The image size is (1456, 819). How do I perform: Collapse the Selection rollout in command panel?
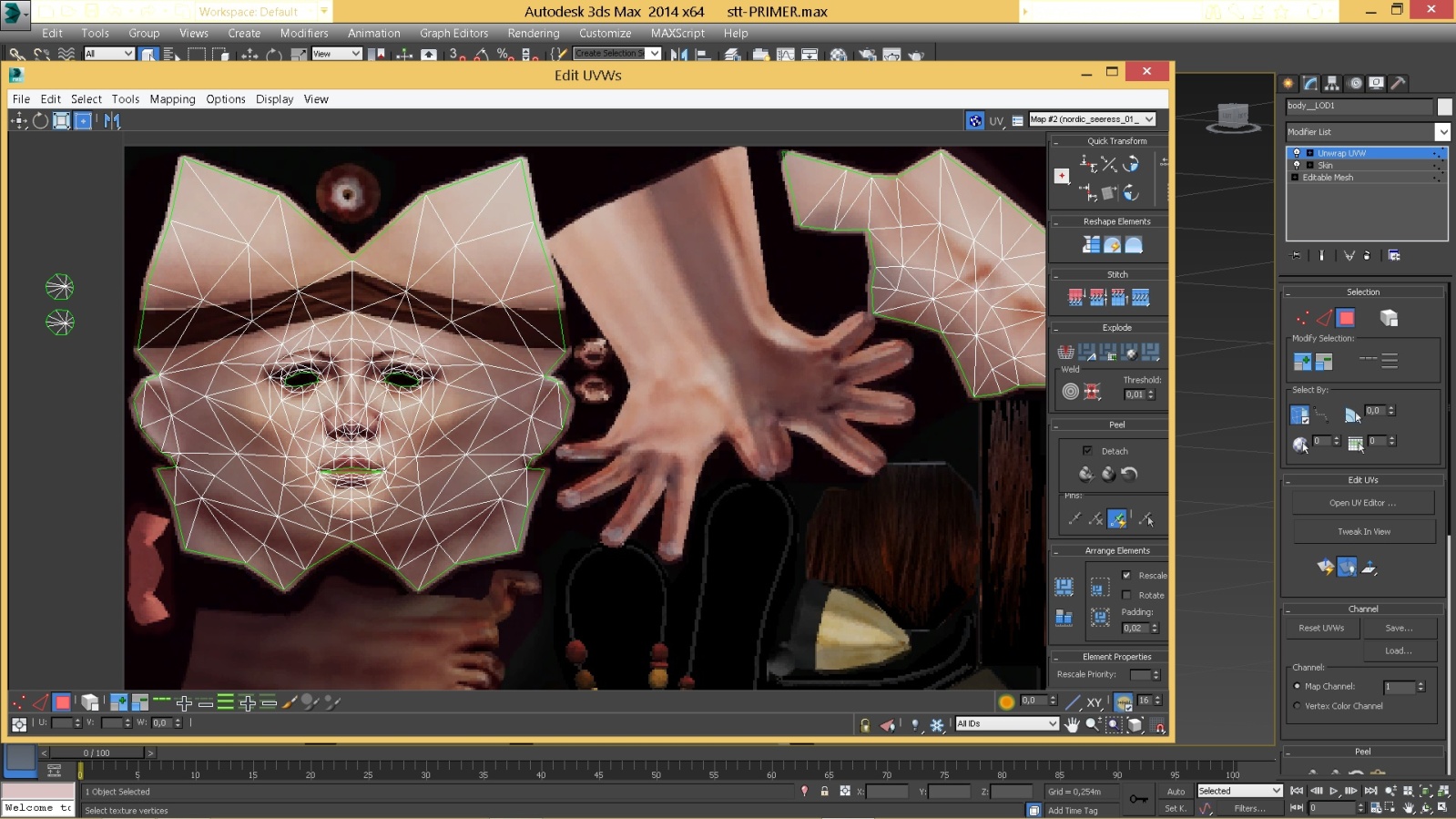click(1288, 292)
